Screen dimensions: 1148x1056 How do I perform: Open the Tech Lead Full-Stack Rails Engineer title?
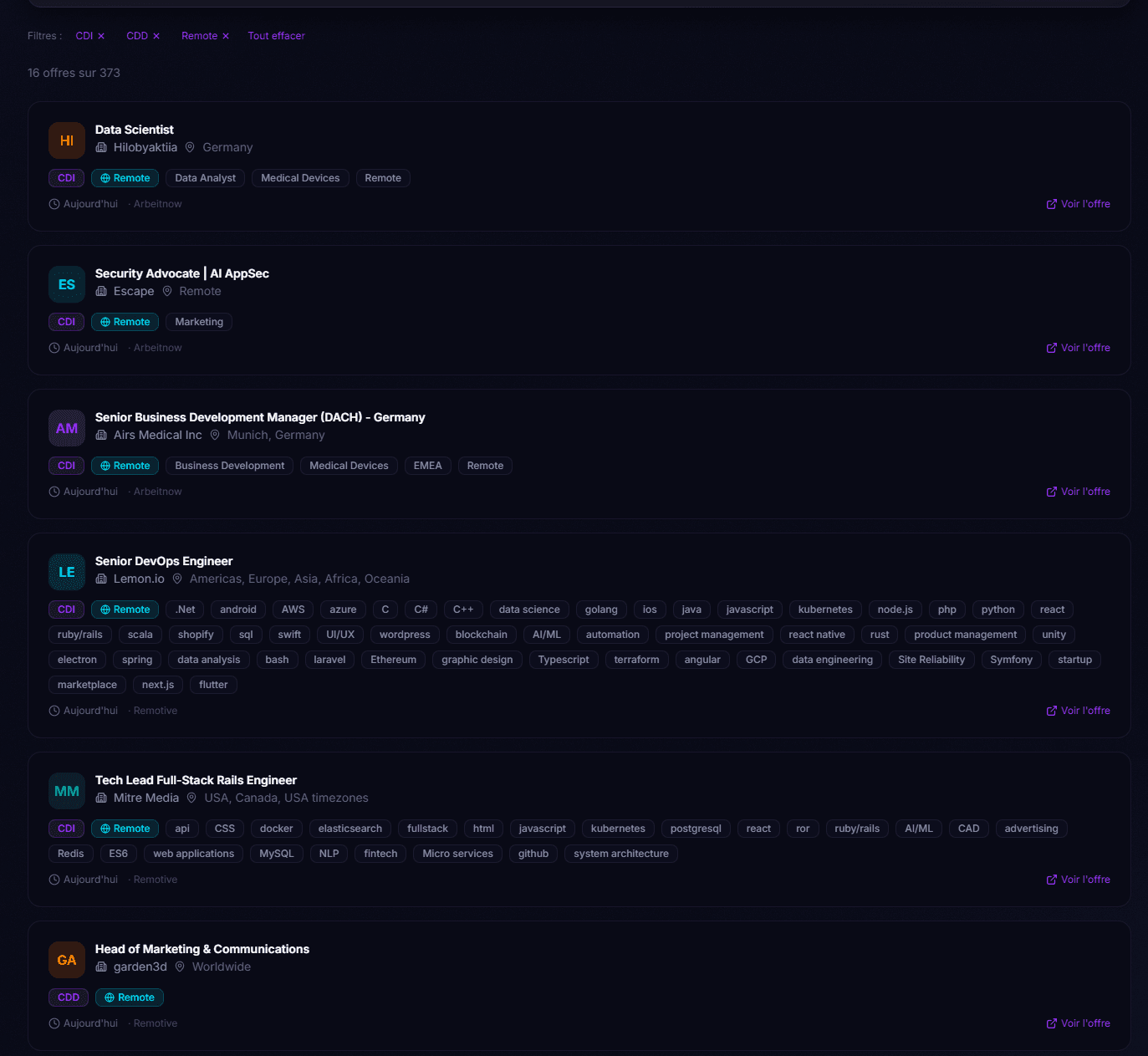[196, 780]
